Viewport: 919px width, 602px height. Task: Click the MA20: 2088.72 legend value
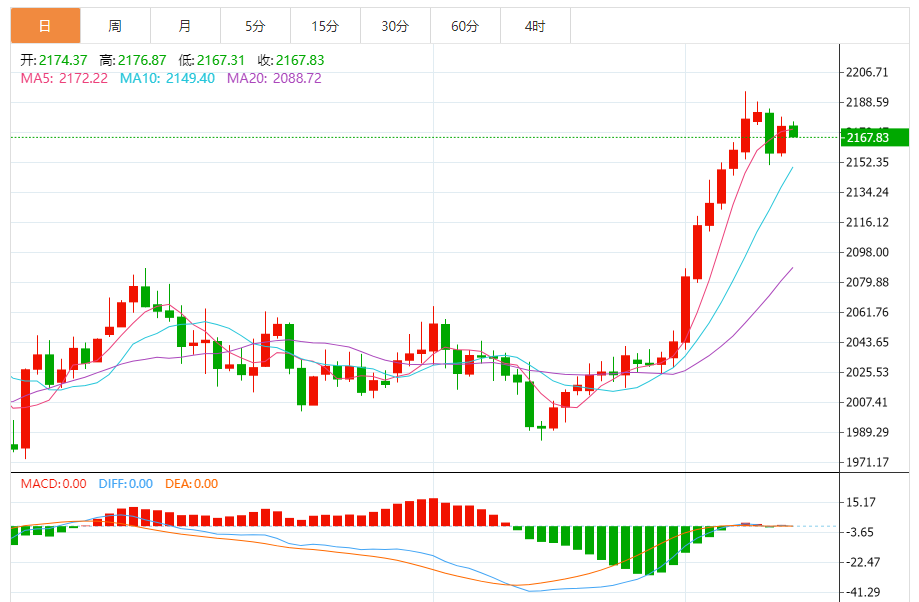click(x=274, y=79)
